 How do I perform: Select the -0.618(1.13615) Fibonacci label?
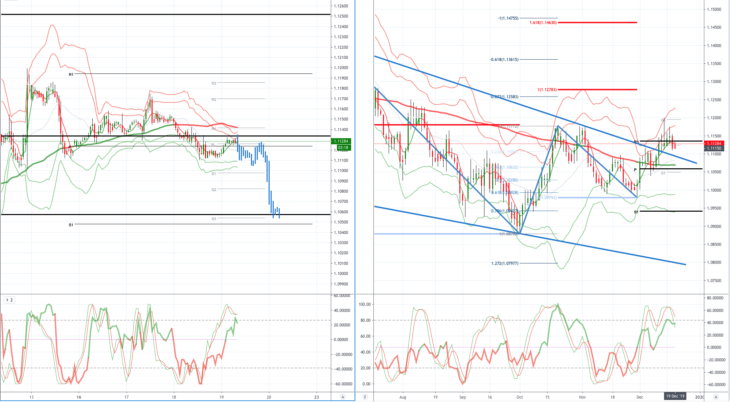(504, 60)
